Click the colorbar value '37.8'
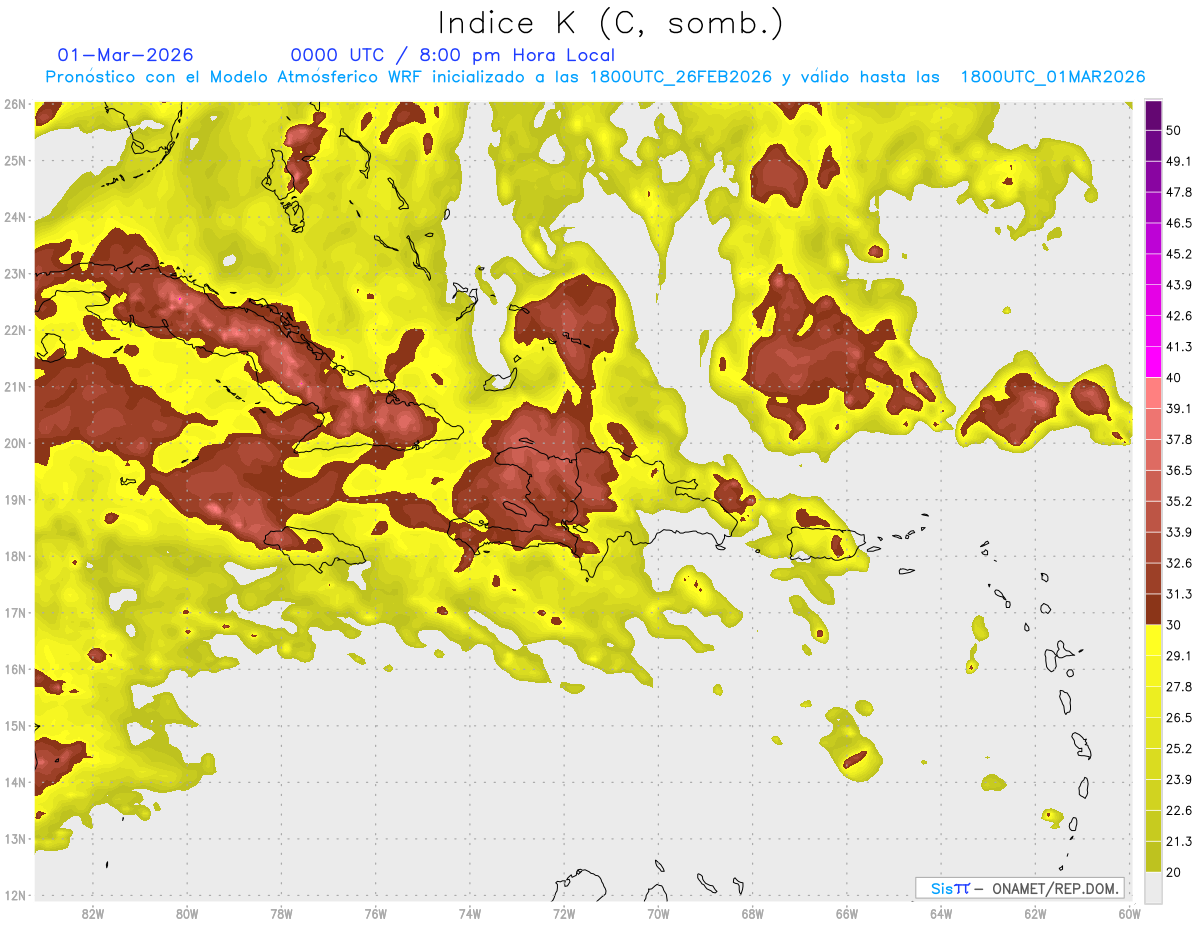 tap(1179, 439)
